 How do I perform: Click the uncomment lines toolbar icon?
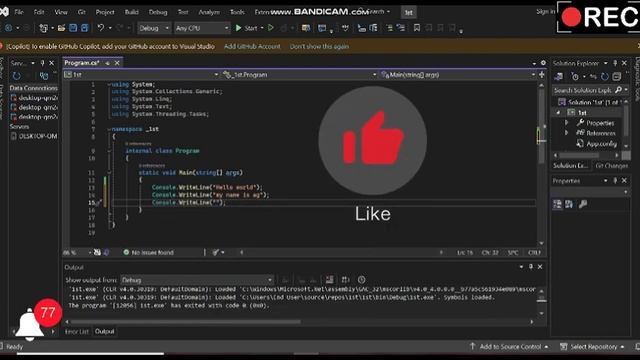pyautogui.click(x=401, y=28)
